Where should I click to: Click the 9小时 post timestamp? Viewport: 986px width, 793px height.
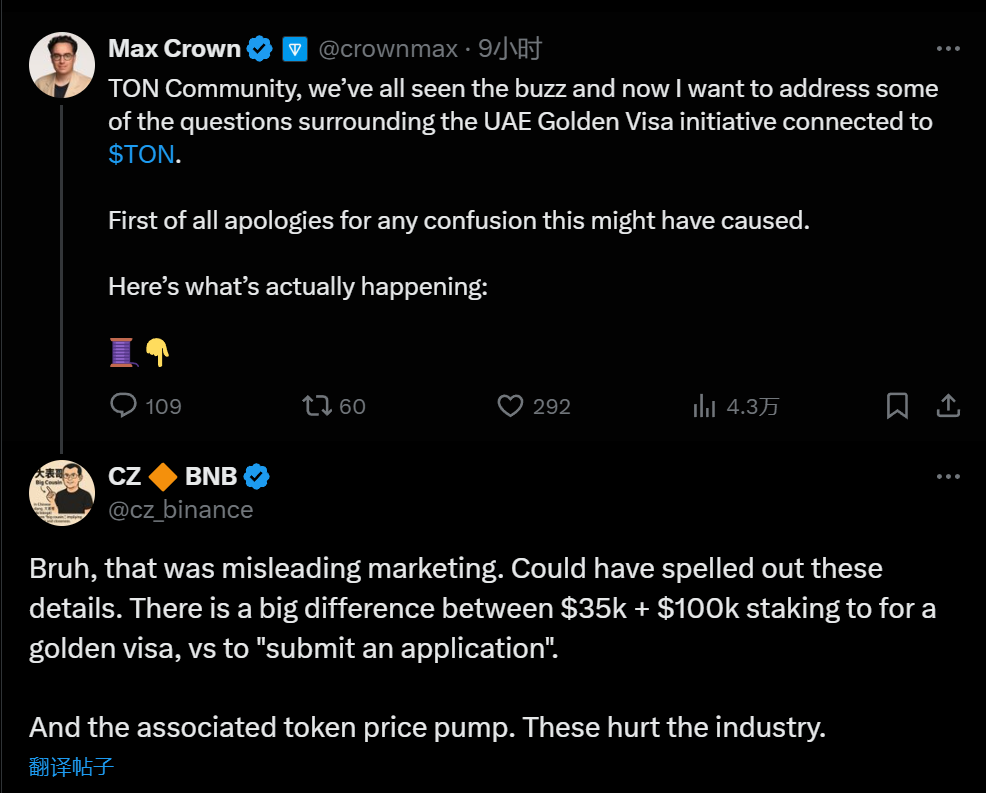[510, 48]
